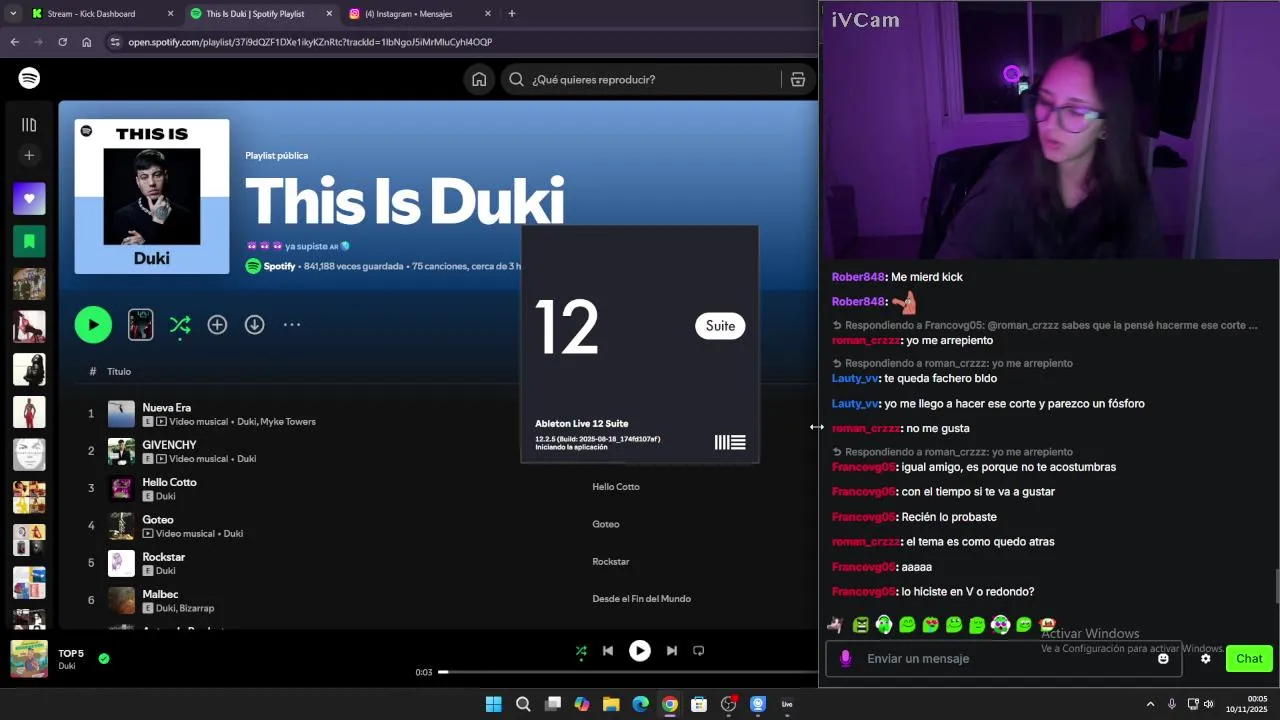
Task: Select Malbec track title
Action: point(160,594)
